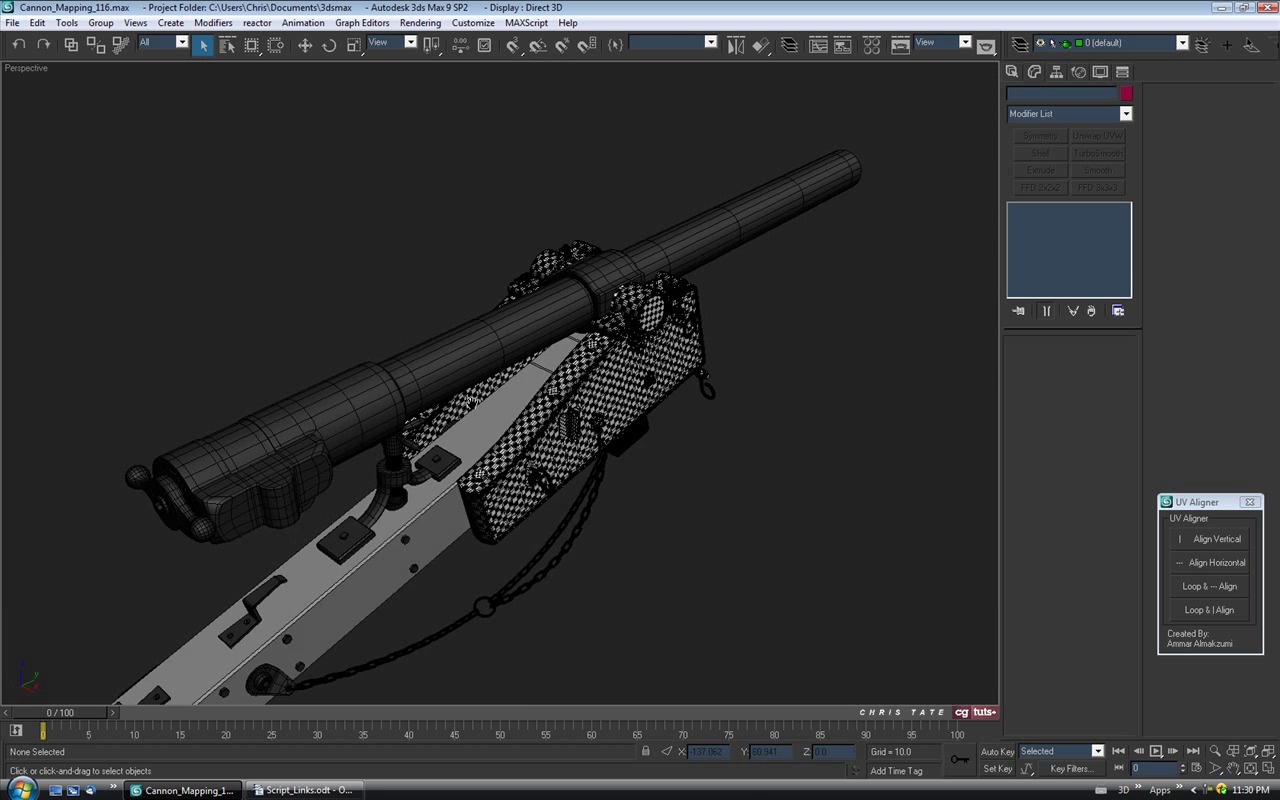Click the Redo arrow icon
The image size is (1280, 800).
(43, 44)
